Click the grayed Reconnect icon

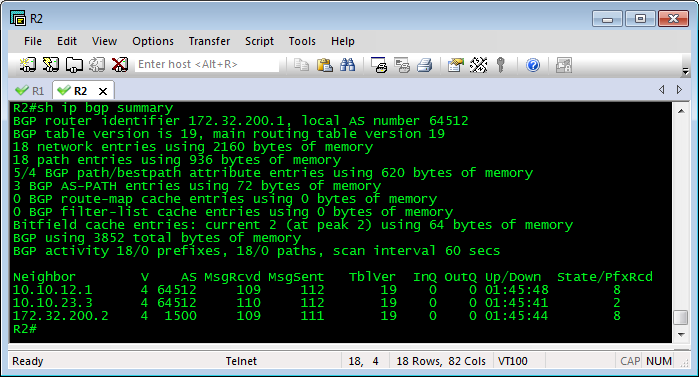97,65
